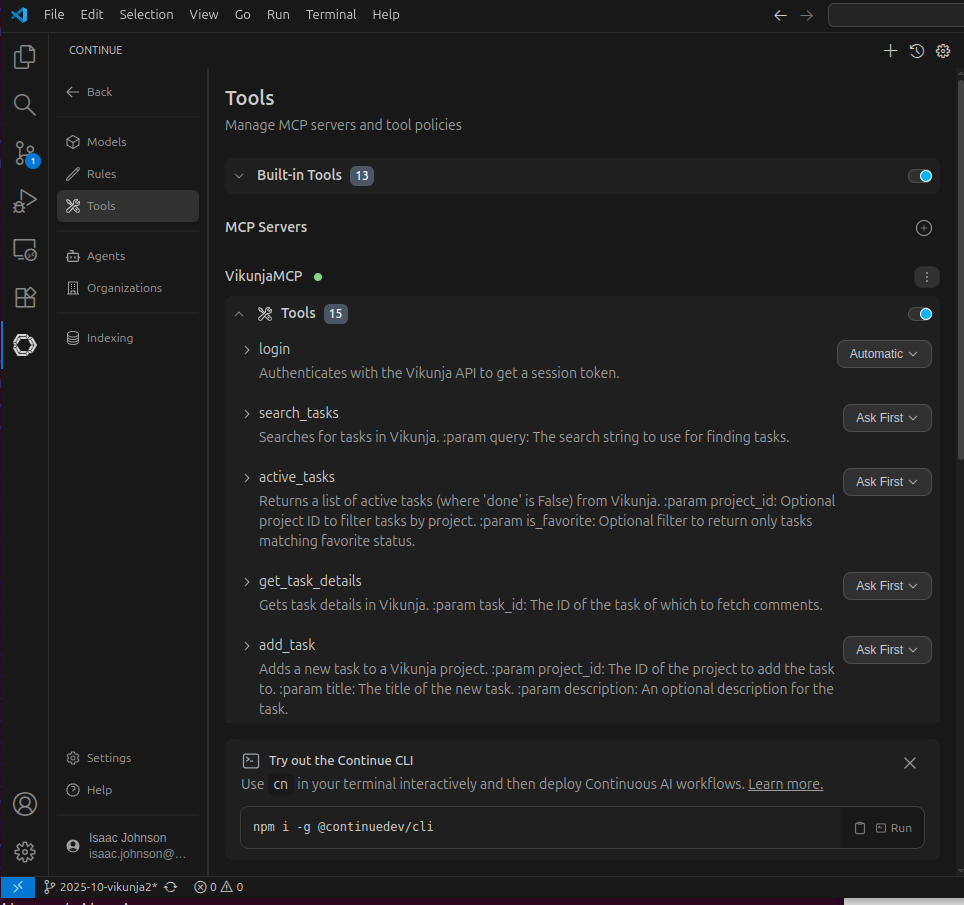
Task: Click the copy npm command icon
Action: click(860, 828)
